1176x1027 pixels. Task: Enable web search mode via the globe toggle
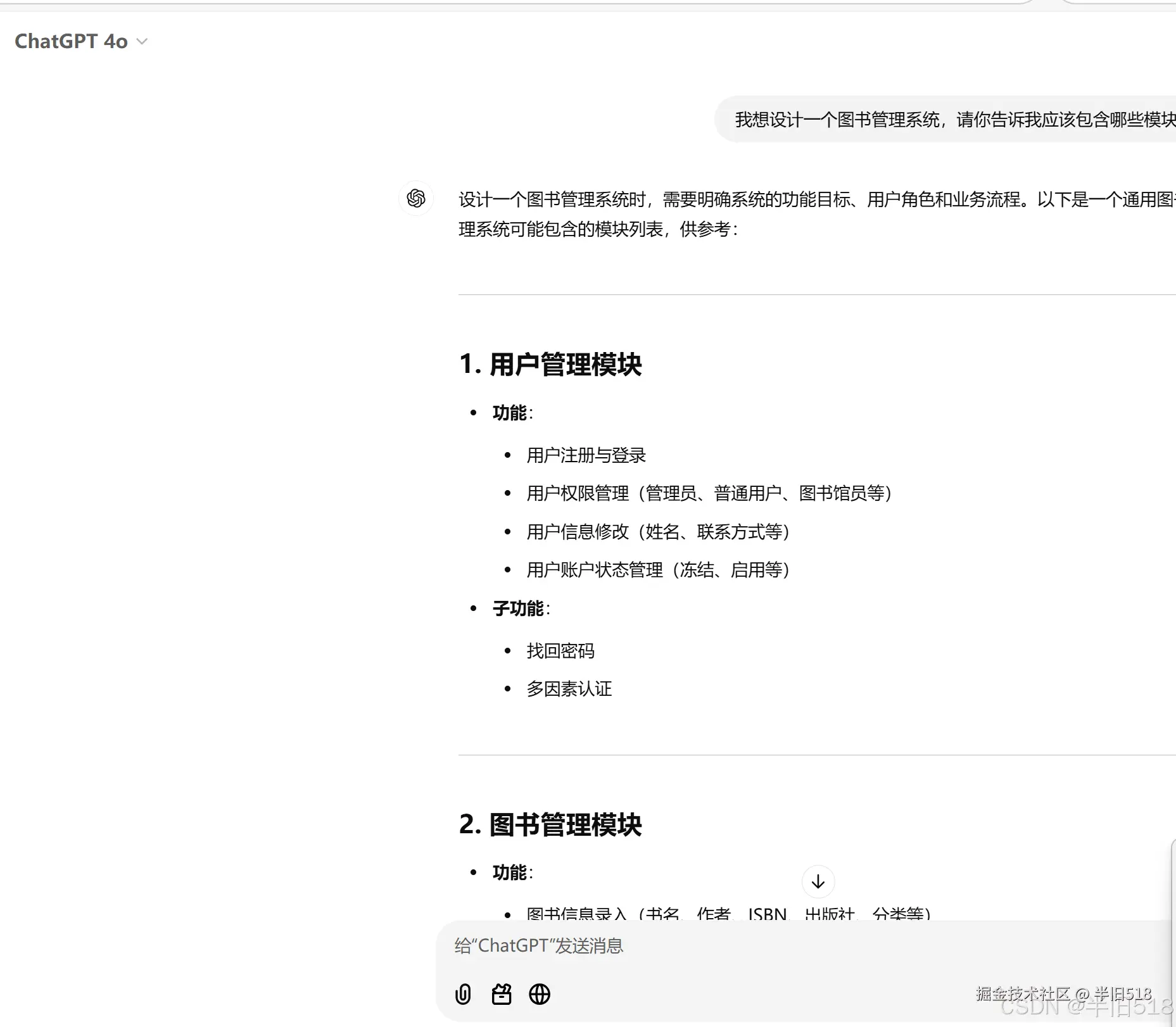[x=540, y=994]
